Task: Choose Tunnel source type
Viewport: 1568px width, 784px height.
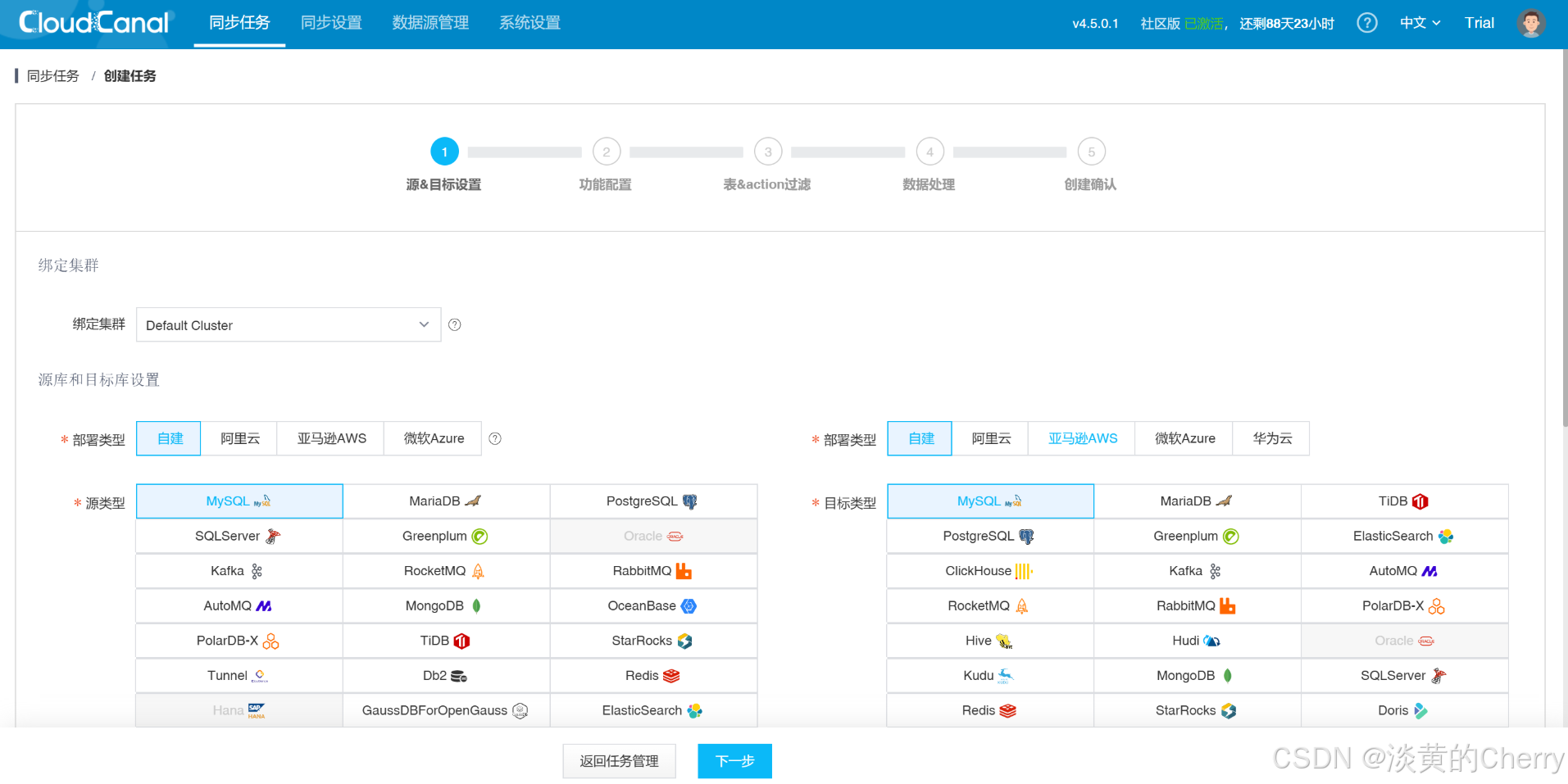Action: pos(239,676)
